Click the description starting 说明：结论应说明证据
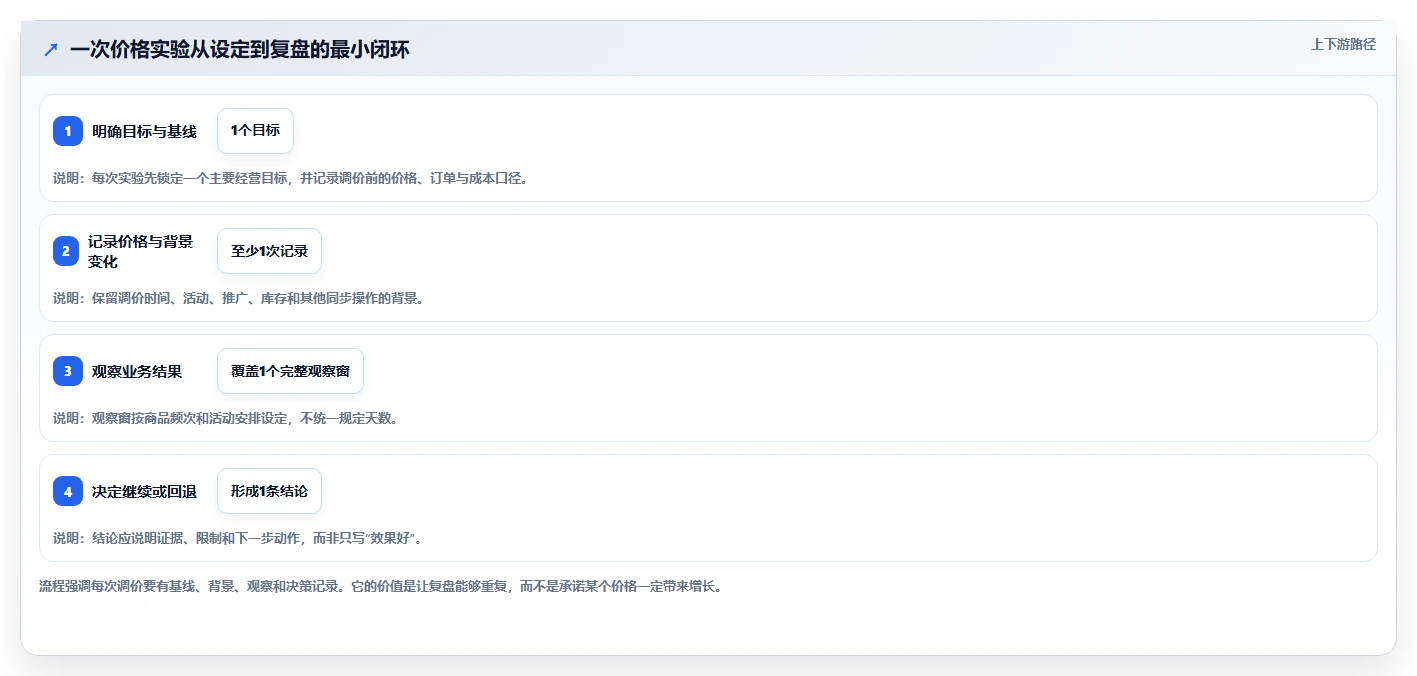The height and width of the screenshot is (676, 1417). pyautogui.click(x=237, y=538)
